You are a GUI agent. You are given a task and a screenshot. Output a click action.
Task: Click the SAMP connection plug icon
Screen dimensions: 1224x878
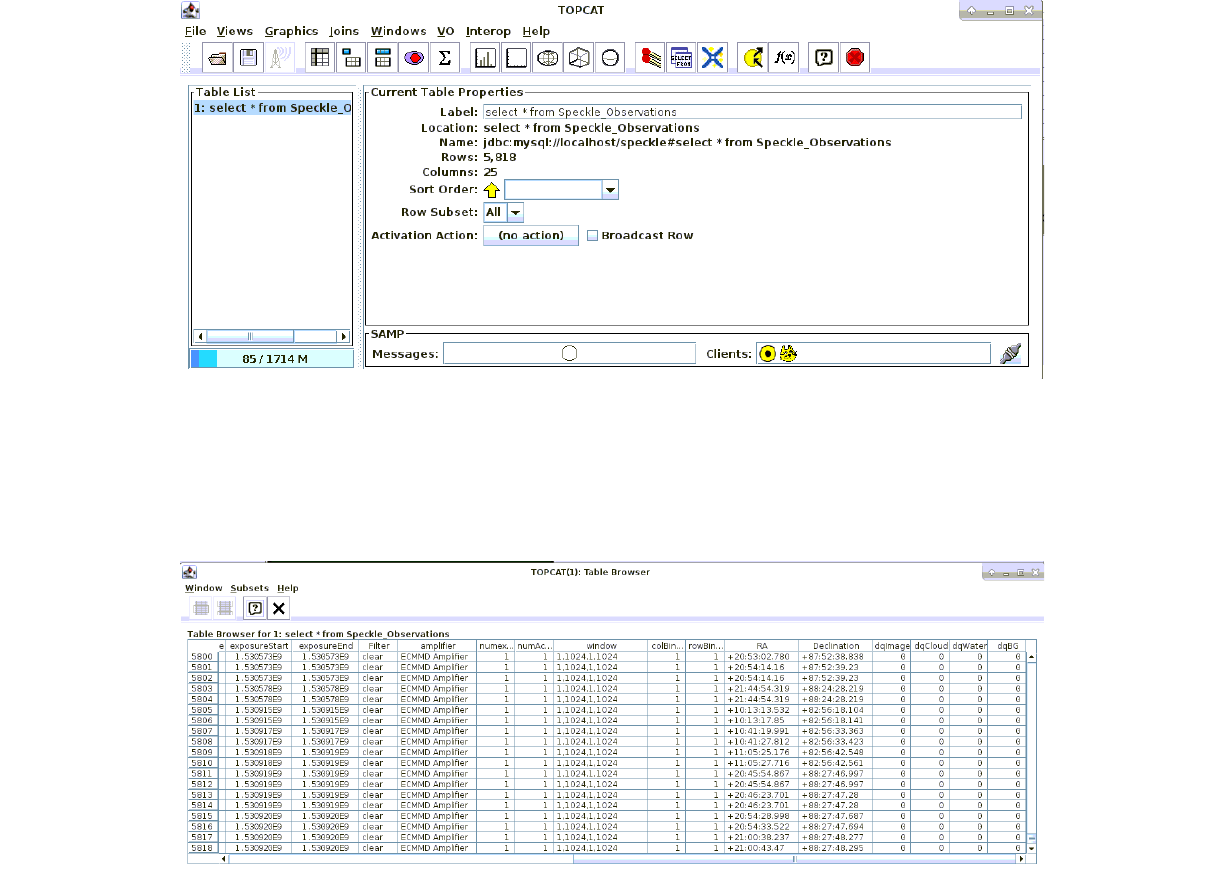[x=1011, y=354]
